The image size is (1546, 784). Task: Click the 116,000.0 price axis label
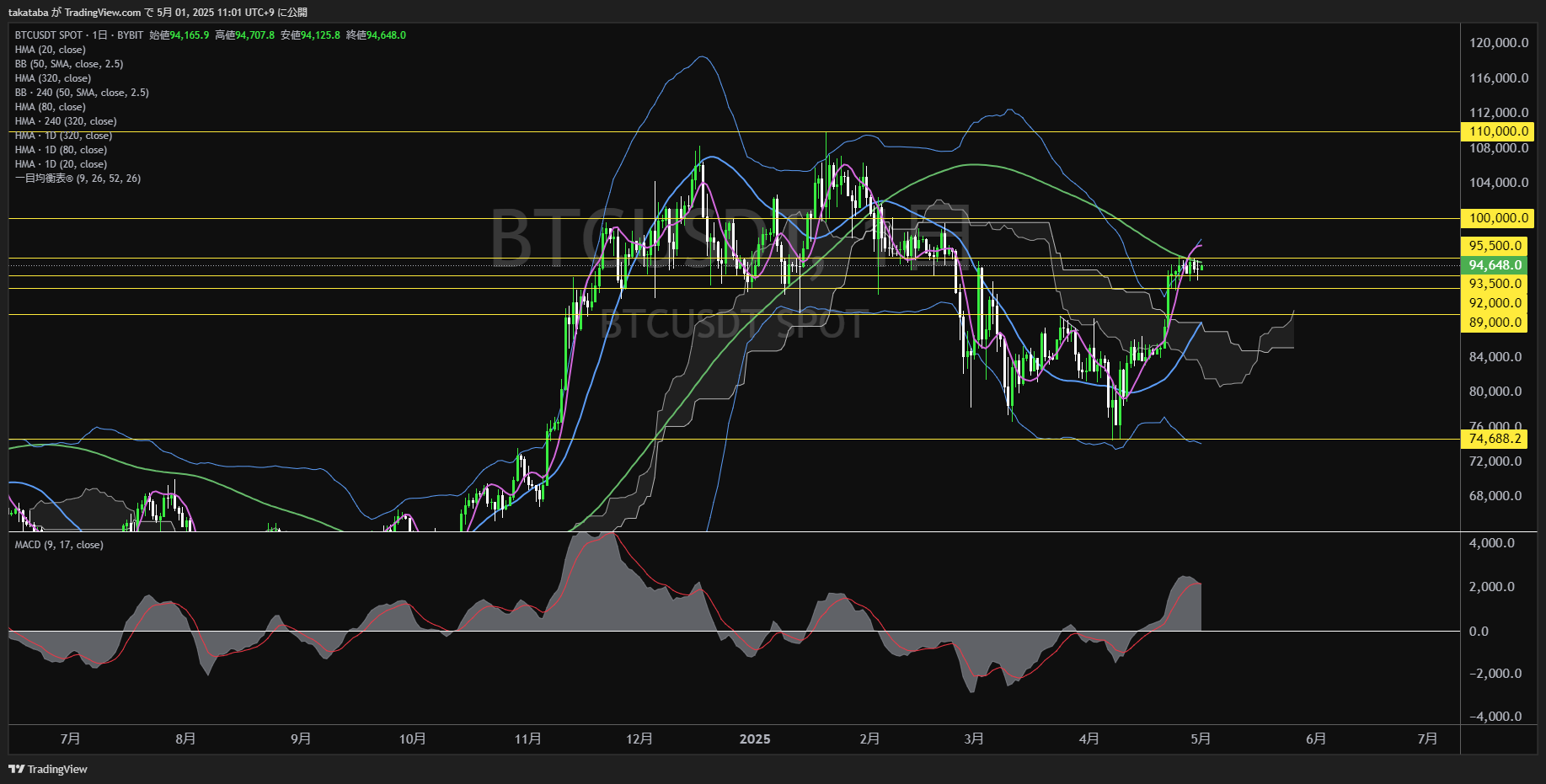[1499, 78]
